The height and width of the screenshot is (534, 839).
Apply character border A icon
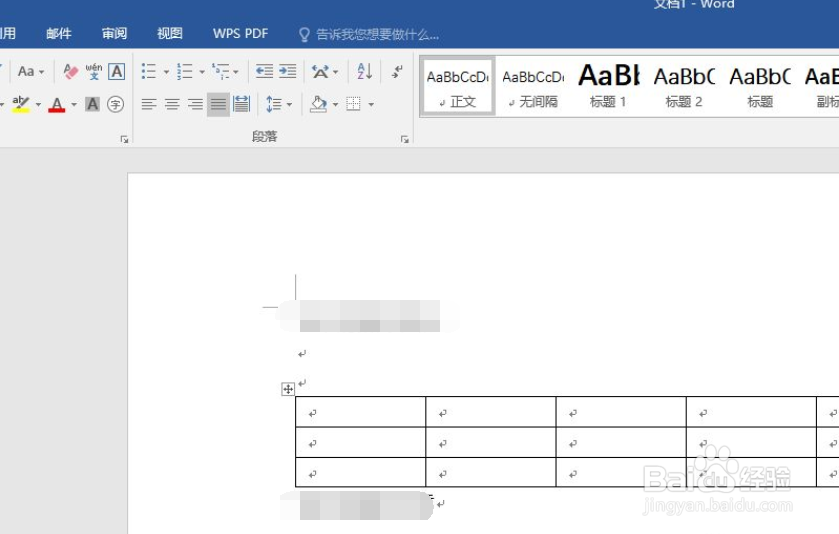coord(116,71)
